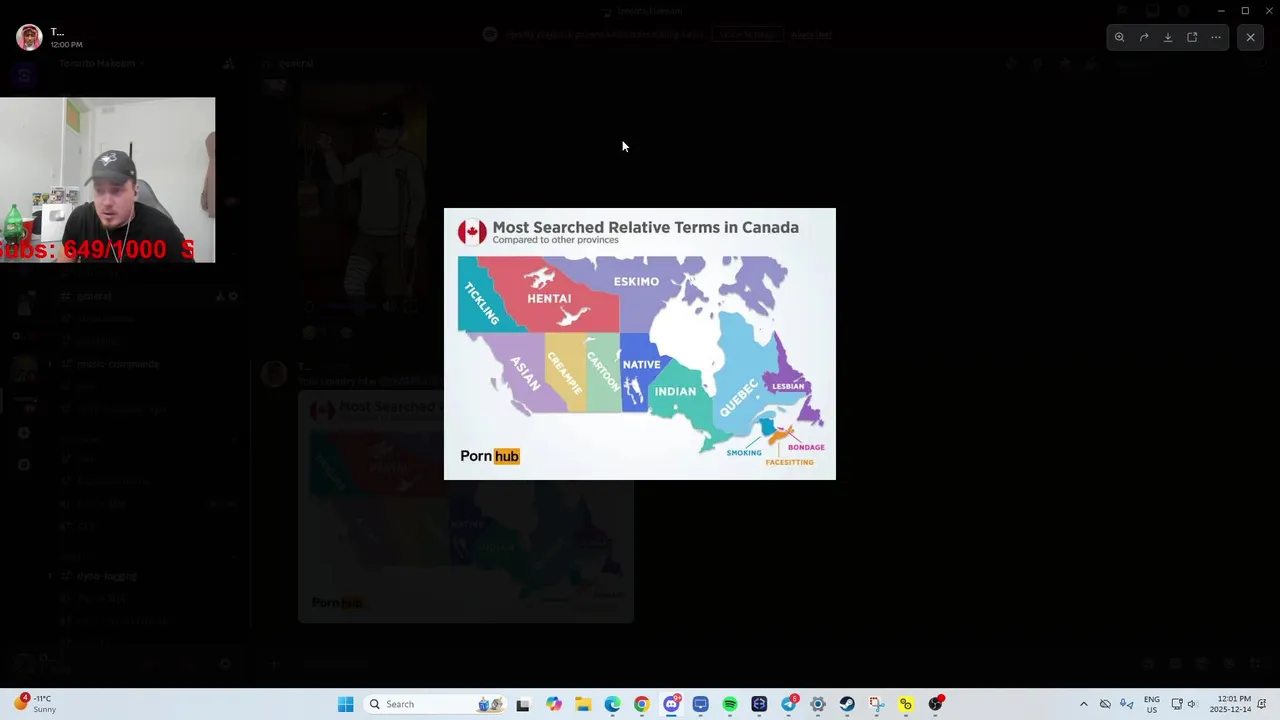The height and width of the screenshot is (720, 1280).
Task: Open the three-dots more options menu in the image viewer
Action: [1216, 37]
